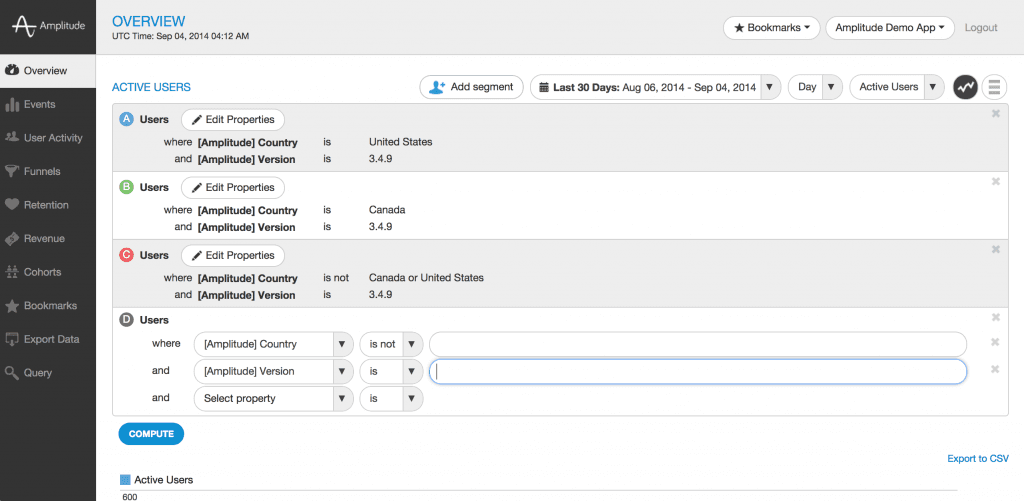Expand the Day interval dropdown
The width and height of the screenshot is (1024, 501).
[x=815, y=87]
